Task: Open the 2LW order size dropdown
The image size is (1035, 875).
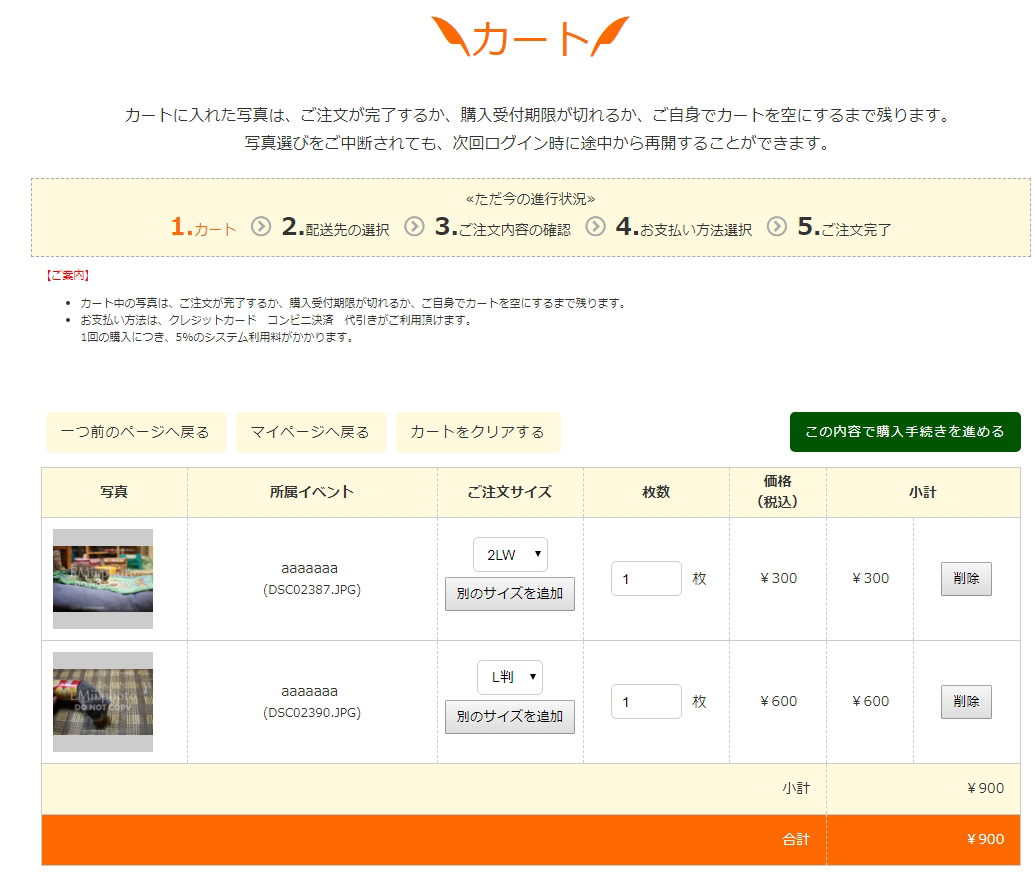Action: (510, 555)
